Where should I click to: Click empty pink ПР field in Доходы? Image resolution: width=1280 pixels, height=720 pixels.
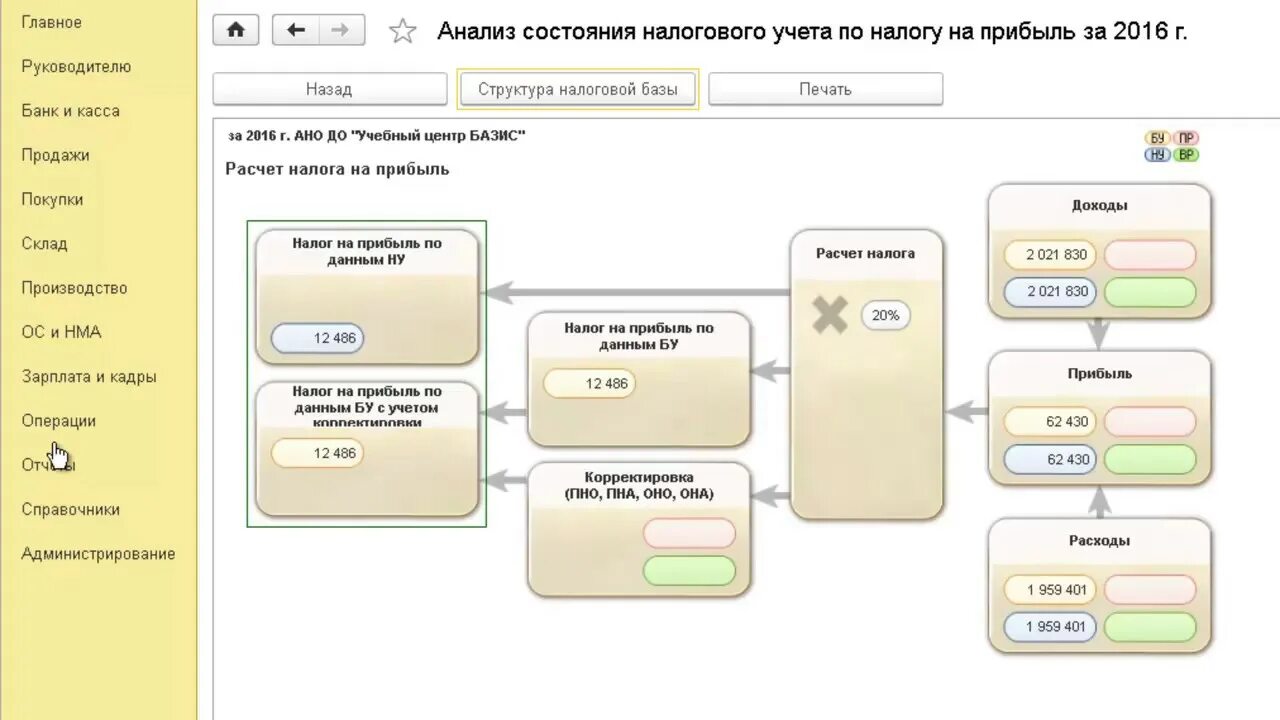(1150, 255)
